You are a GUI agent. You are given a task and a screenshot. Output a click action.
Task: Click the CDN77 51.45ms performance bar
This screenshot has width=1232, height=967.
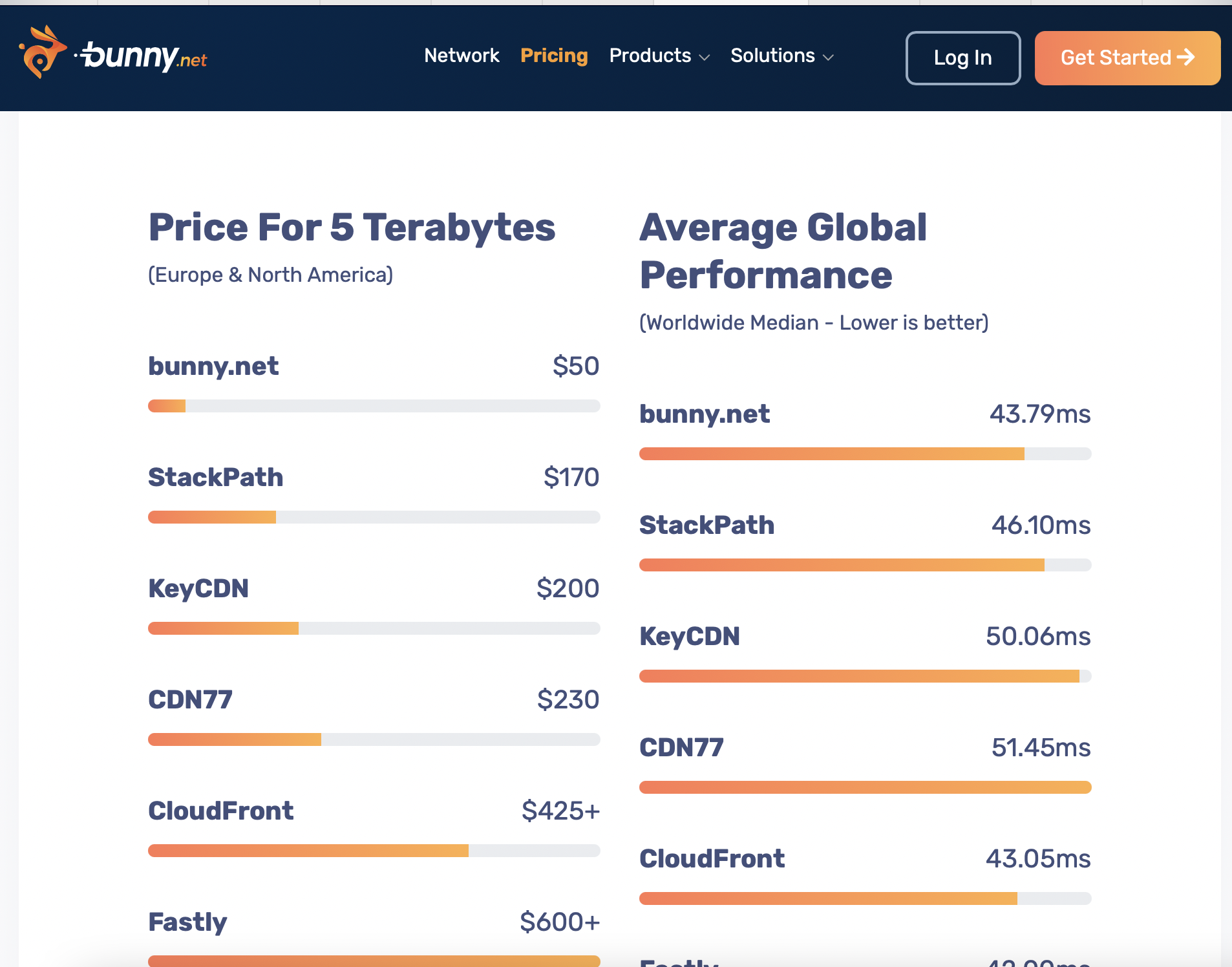pos(865,787)
